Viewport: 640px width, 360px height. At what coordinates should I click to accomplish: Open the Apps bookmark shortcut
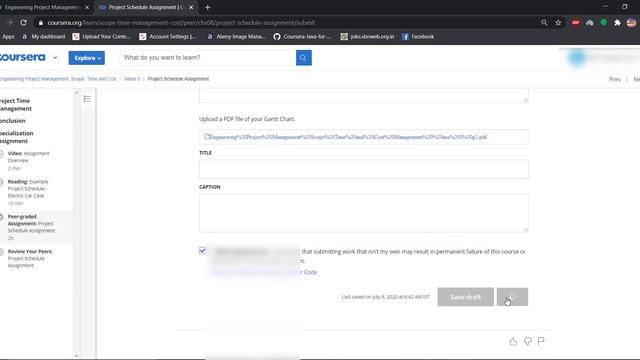pos(8,37)
